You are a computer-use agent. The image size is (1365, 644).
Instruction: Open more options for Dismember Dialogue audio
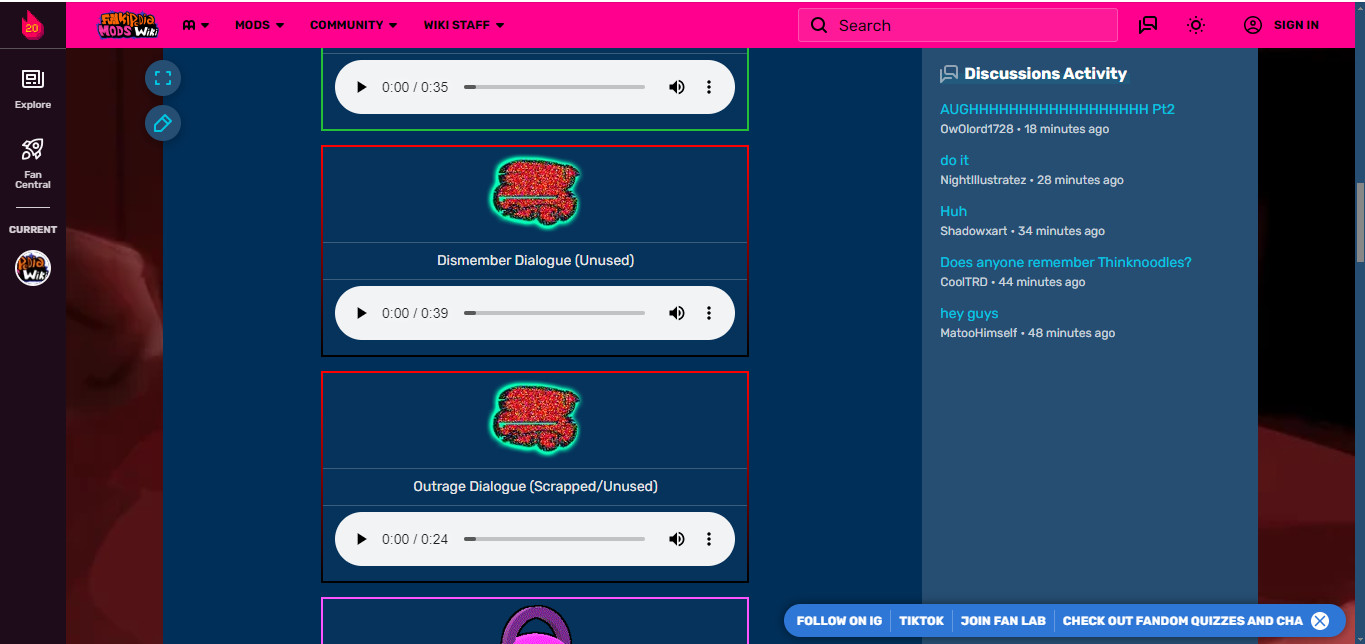tap(709, 313)
